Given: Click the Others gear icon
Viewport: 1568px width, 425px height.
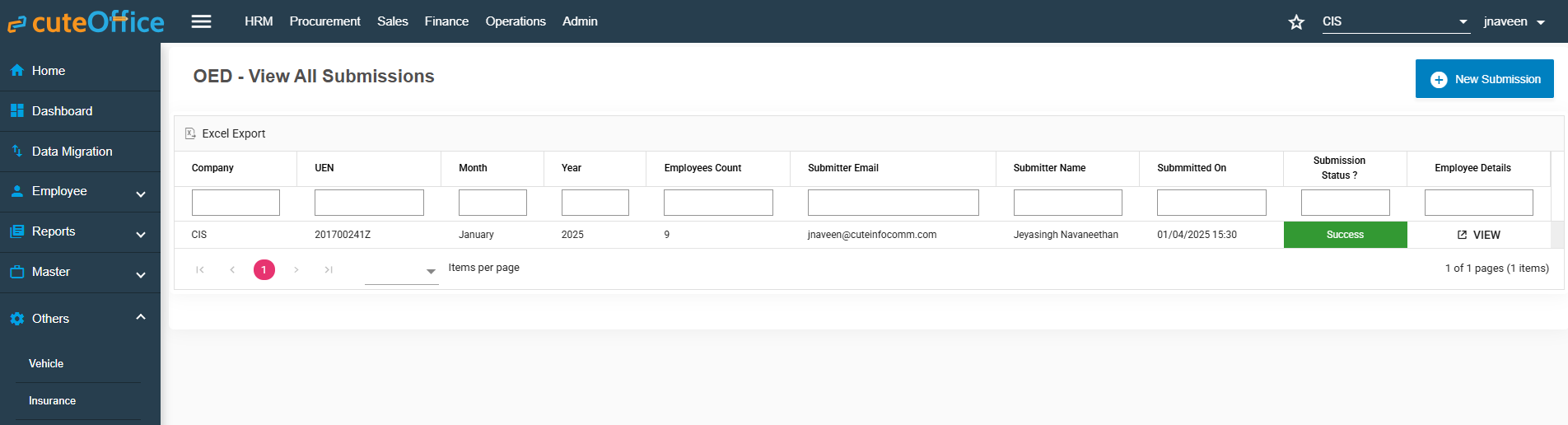Looking at the screenshot, I should pos(16,319).
